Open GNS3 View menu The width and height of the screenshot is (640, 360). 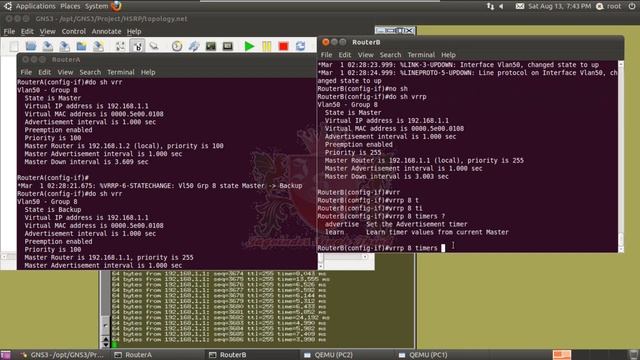pyautogui.click(x=47, y=31)
